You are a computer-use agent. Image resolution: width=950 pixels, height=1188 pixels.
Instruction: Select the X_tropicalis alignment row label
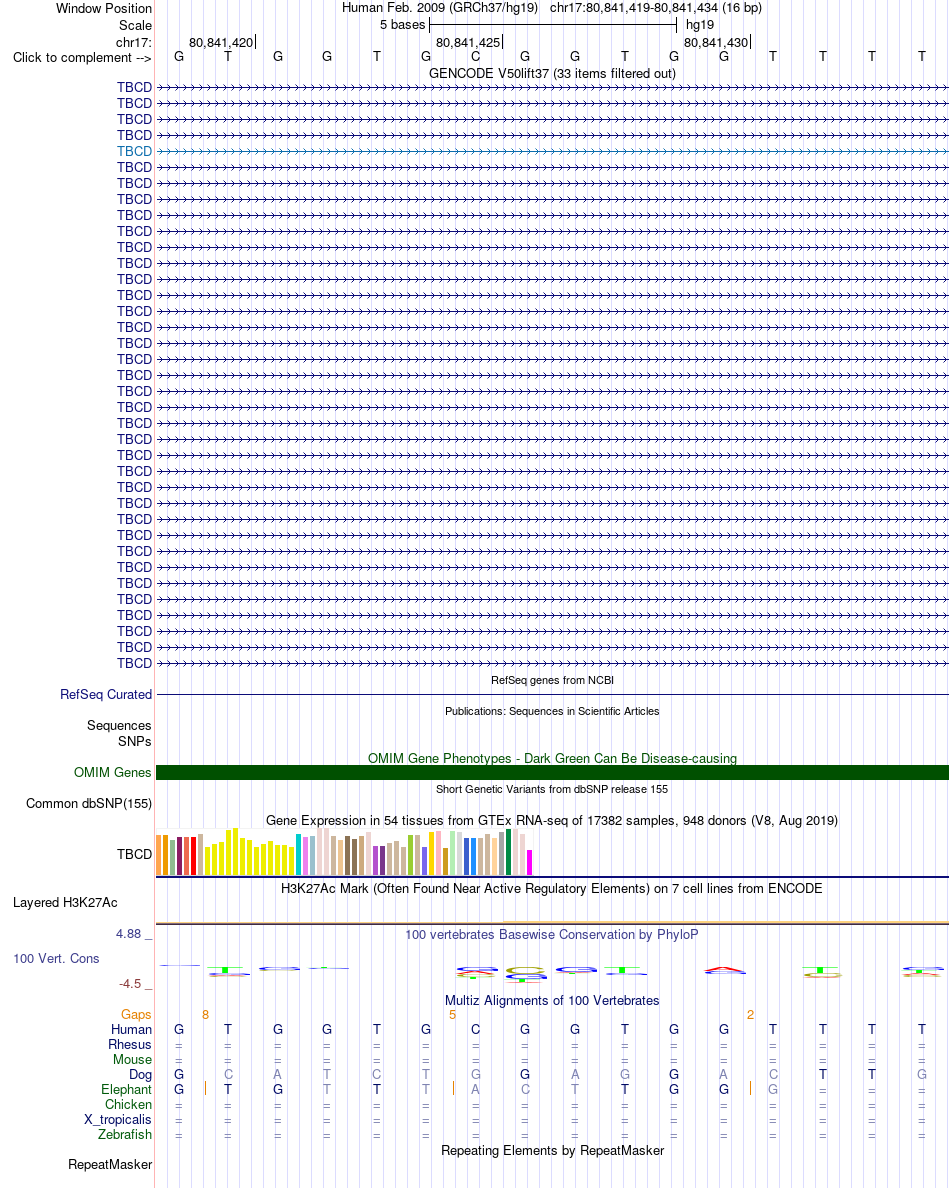pyautogui.click(x=117, y=1120)
